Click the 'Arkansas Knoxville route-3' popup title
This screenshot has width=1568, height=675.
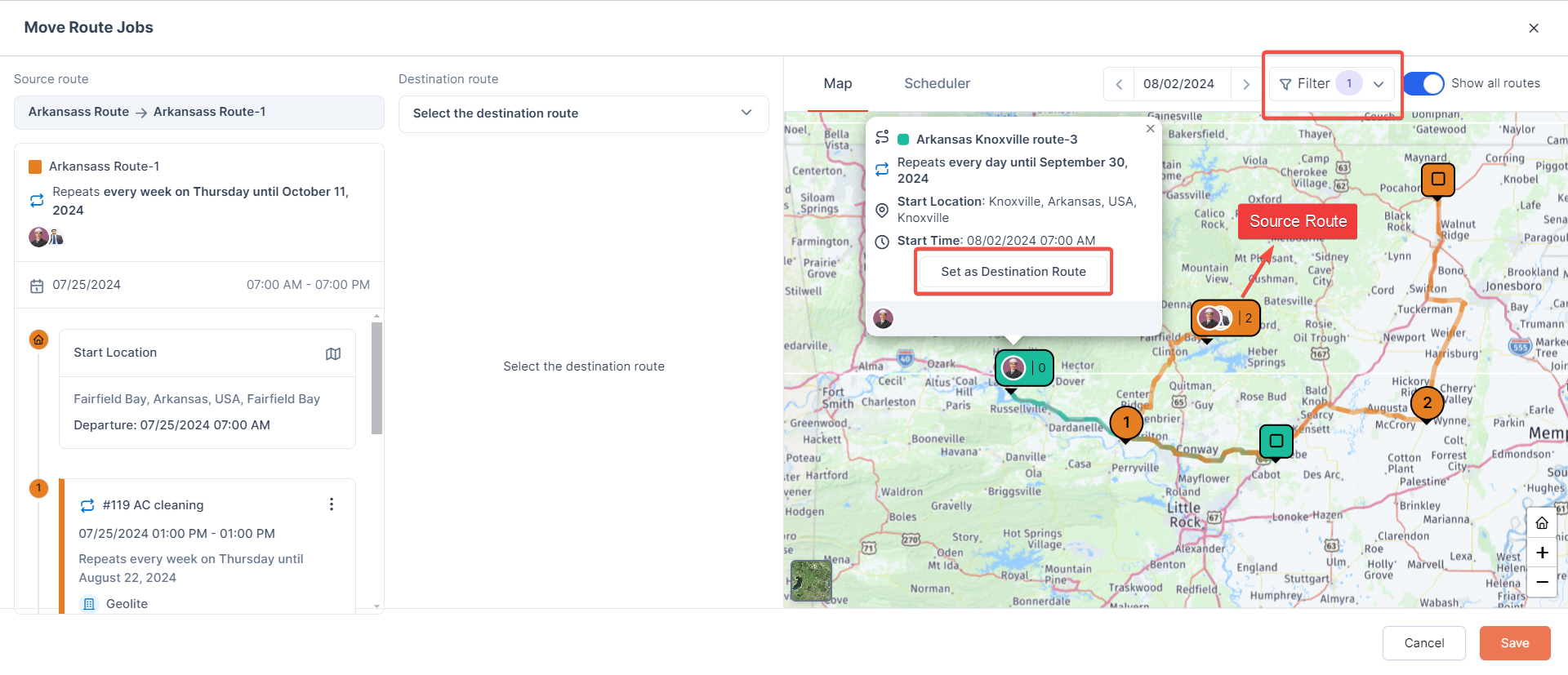(996, 140)
